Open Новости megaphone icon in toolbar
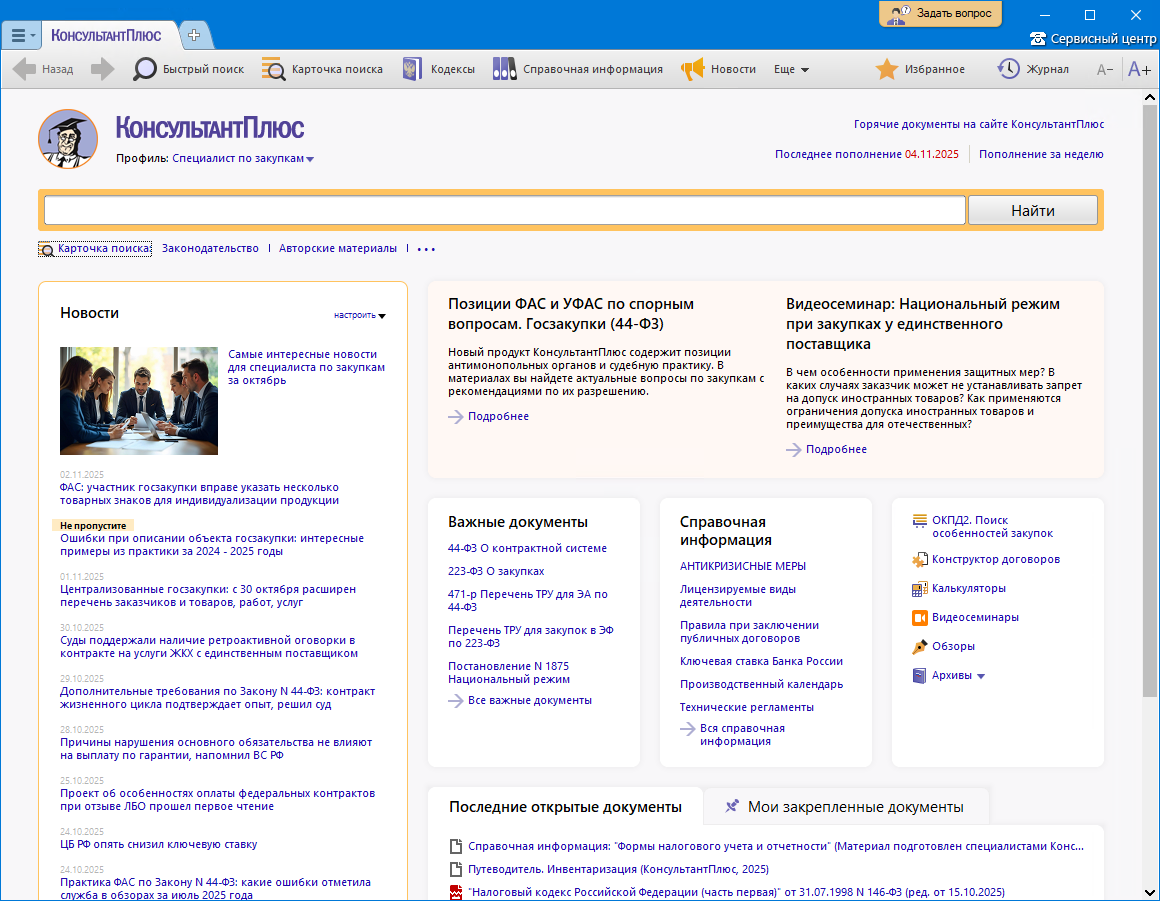 click(693, 69)
